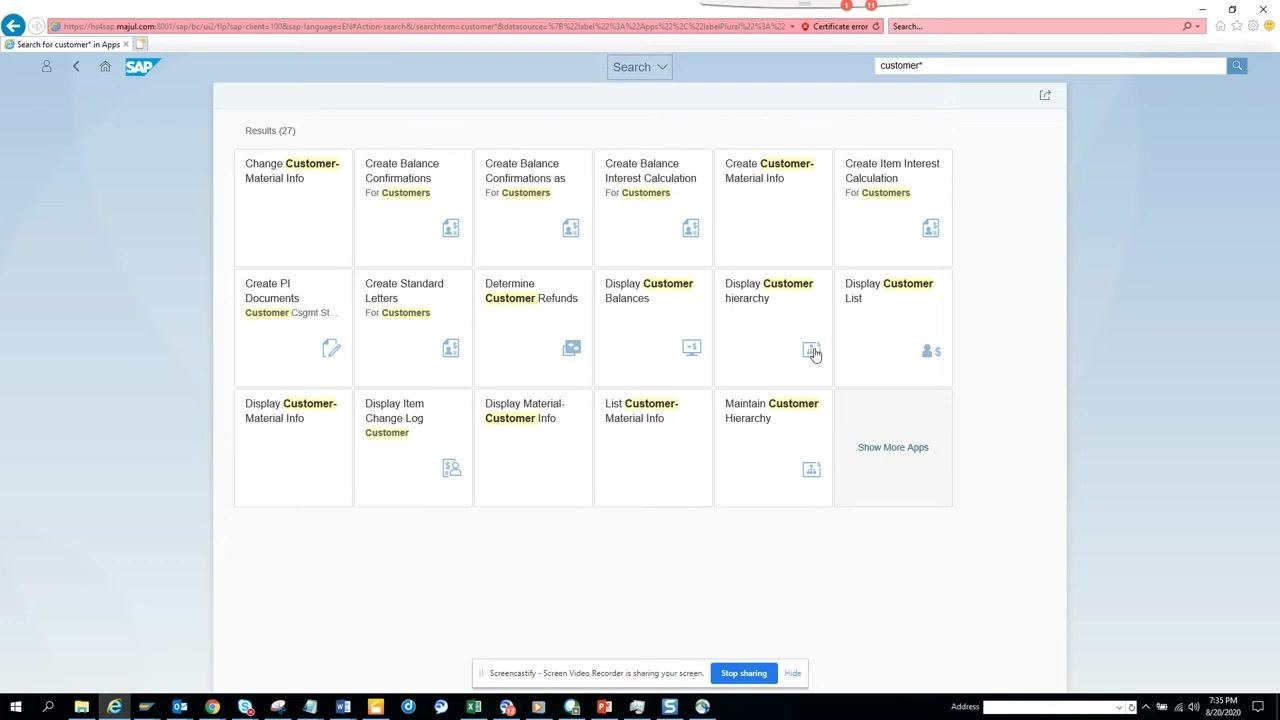Expand the browser address bar dropdown arrow

pos(792,26)
